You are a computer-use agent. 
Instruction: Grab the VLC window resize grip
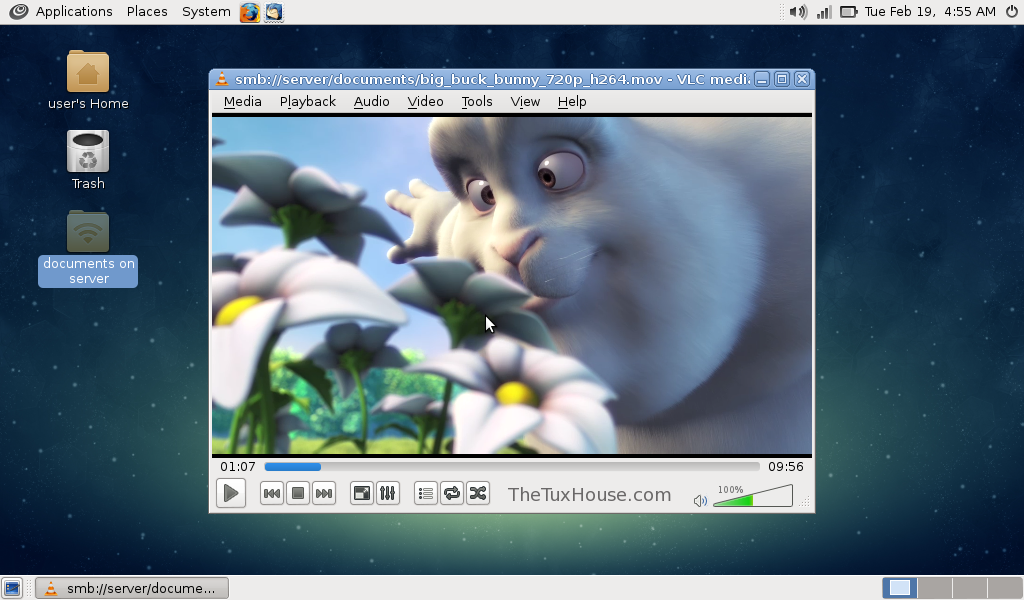click(x=805, y=501)
